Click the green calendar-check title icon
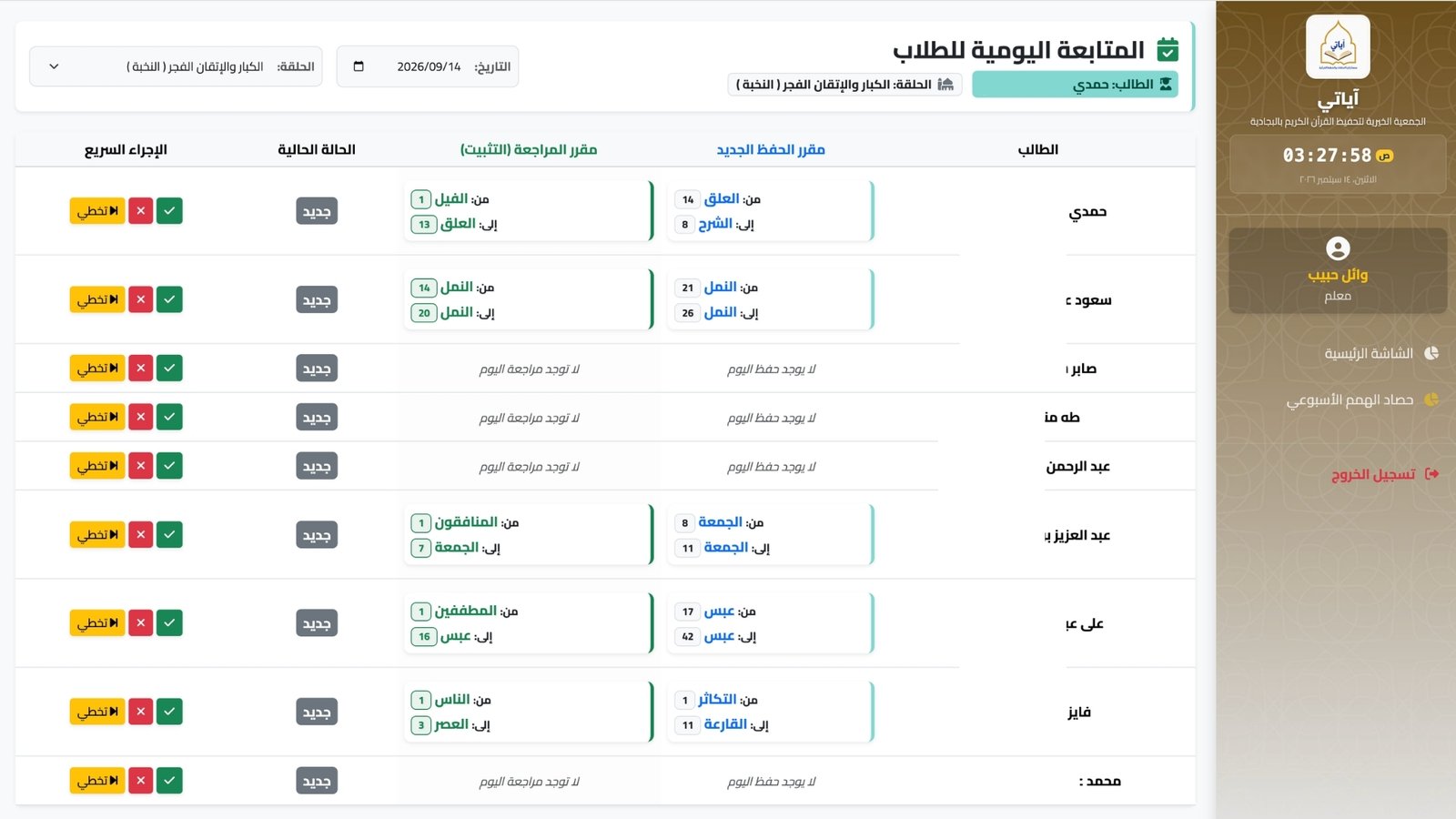The image size is (1456, 819). click(1168, 49)
